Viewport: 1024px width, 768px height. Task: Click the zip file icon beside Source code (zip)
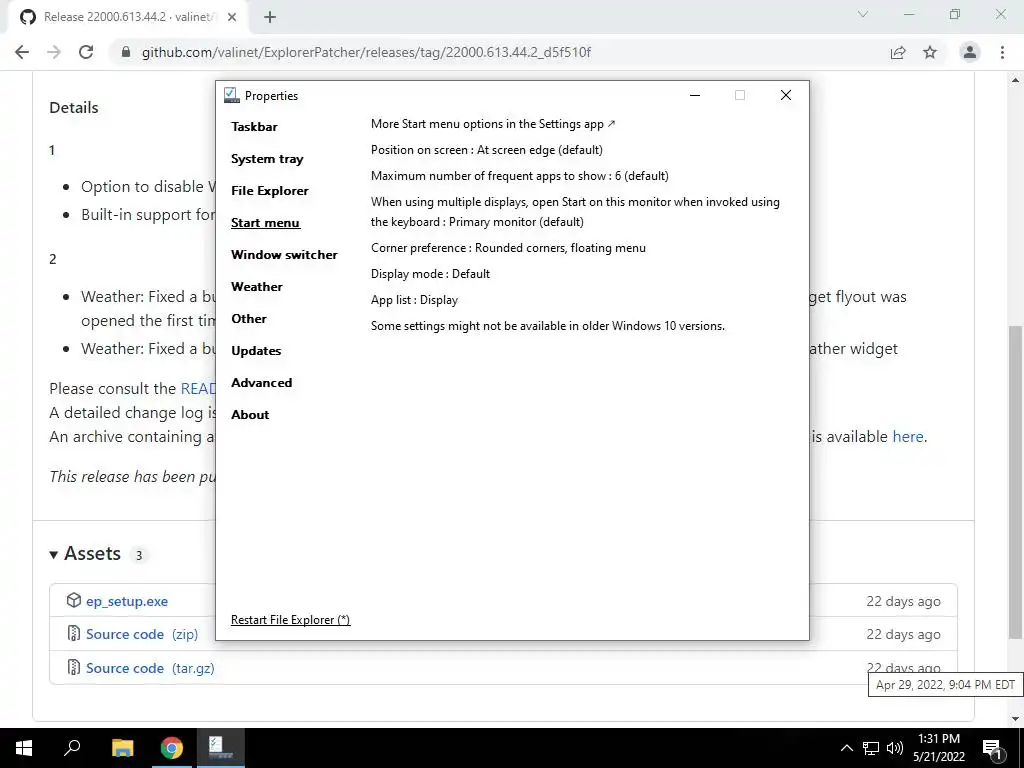[74, 633]
